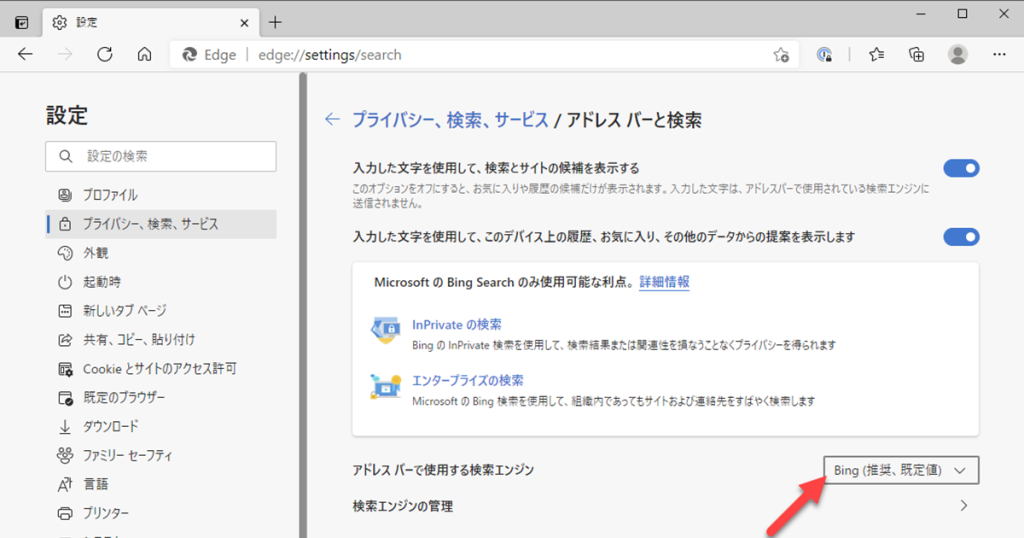Click the ダウンロード arrow icon
This screenshot has width=1024, height=538.
[65, 426]
